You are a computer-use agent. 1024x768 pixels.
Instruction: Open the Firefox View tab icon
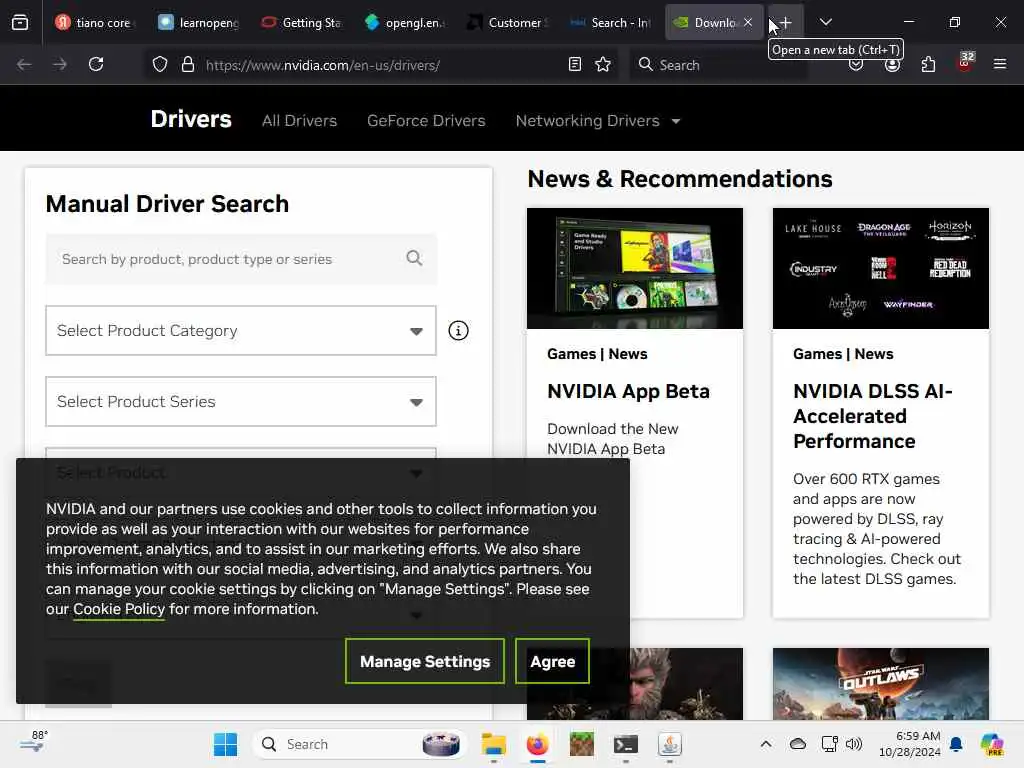click(x=20, y=22)
